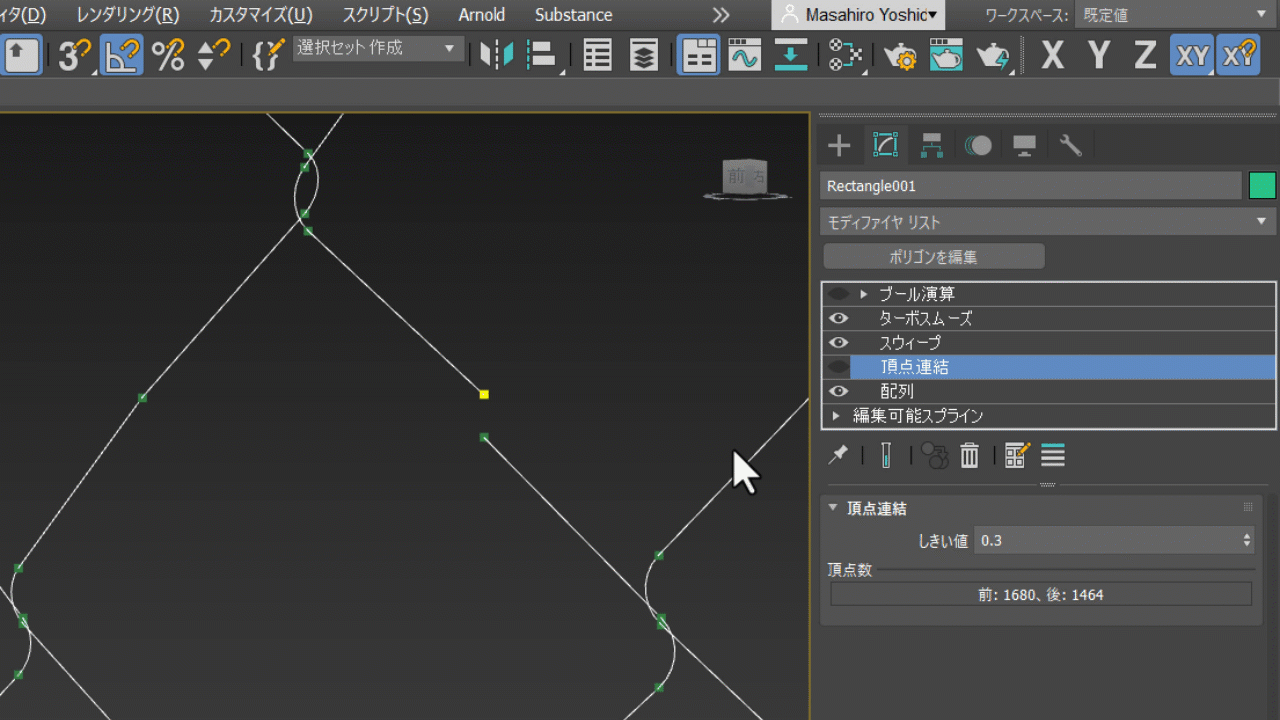
Task: Open Configure Modifier Sets icon
Action: pyautogui.click(x=1017, y=456)
